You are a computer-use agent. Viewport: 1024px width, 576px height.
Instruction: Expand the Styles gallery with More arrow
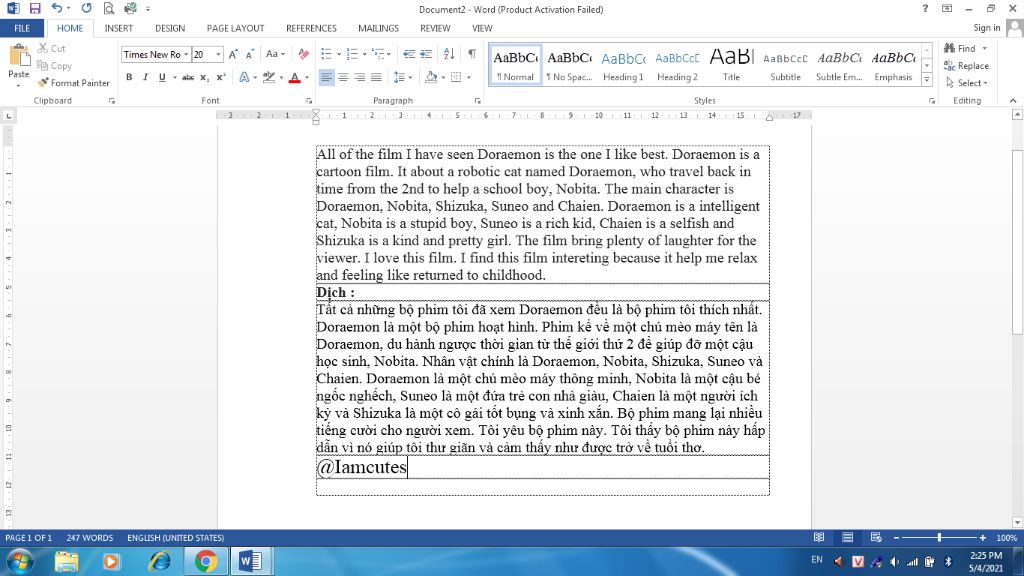tap(927, 82)
